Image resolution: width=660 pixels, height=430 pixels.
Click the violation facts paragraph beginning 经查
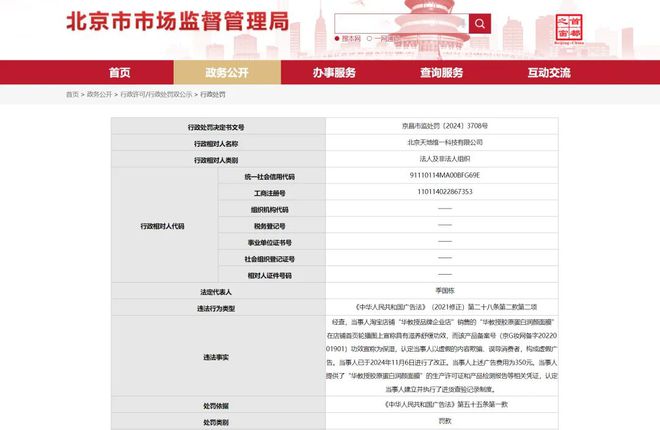click(x=442, y=356)
